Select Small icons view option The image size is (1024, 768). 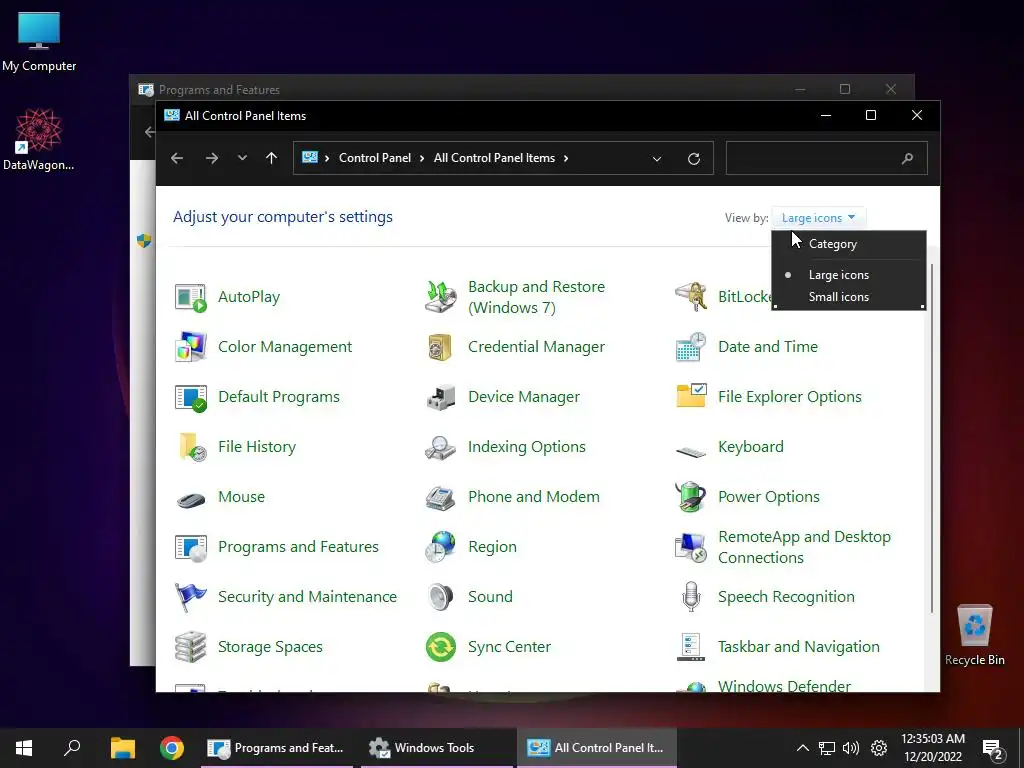click(x=848, y=297)
